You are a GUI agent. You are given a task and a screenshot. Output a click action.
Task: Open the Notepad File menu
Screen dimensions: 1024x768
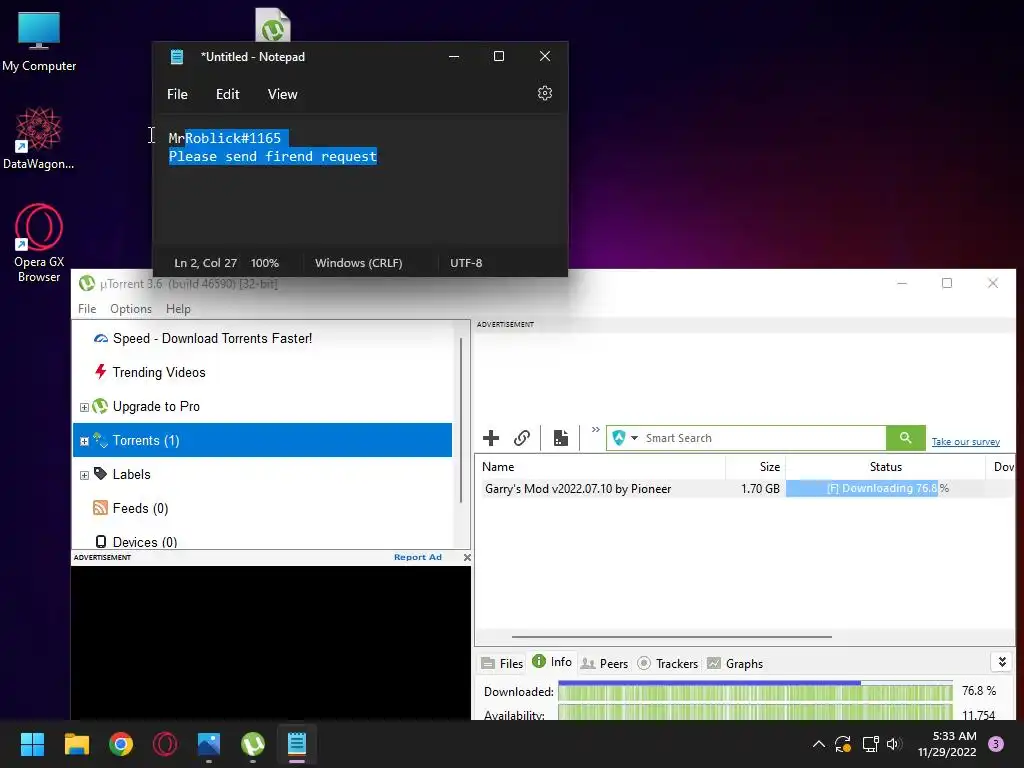click(x=177, y=94)
